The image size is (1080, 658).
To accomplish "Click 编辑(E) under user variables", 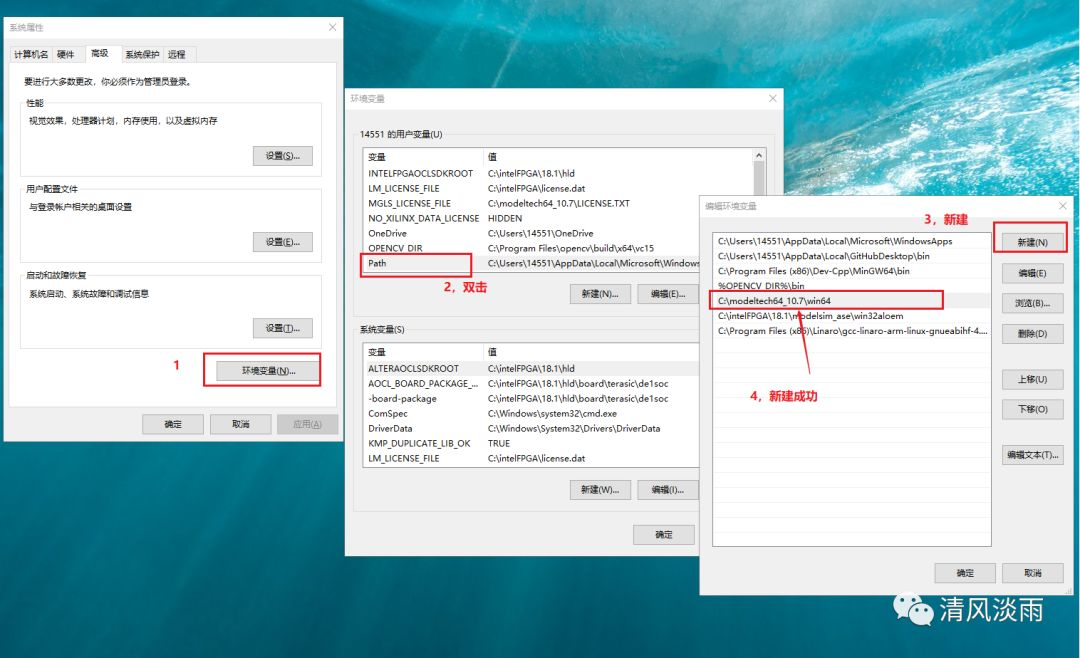I will tap(667, 293).
